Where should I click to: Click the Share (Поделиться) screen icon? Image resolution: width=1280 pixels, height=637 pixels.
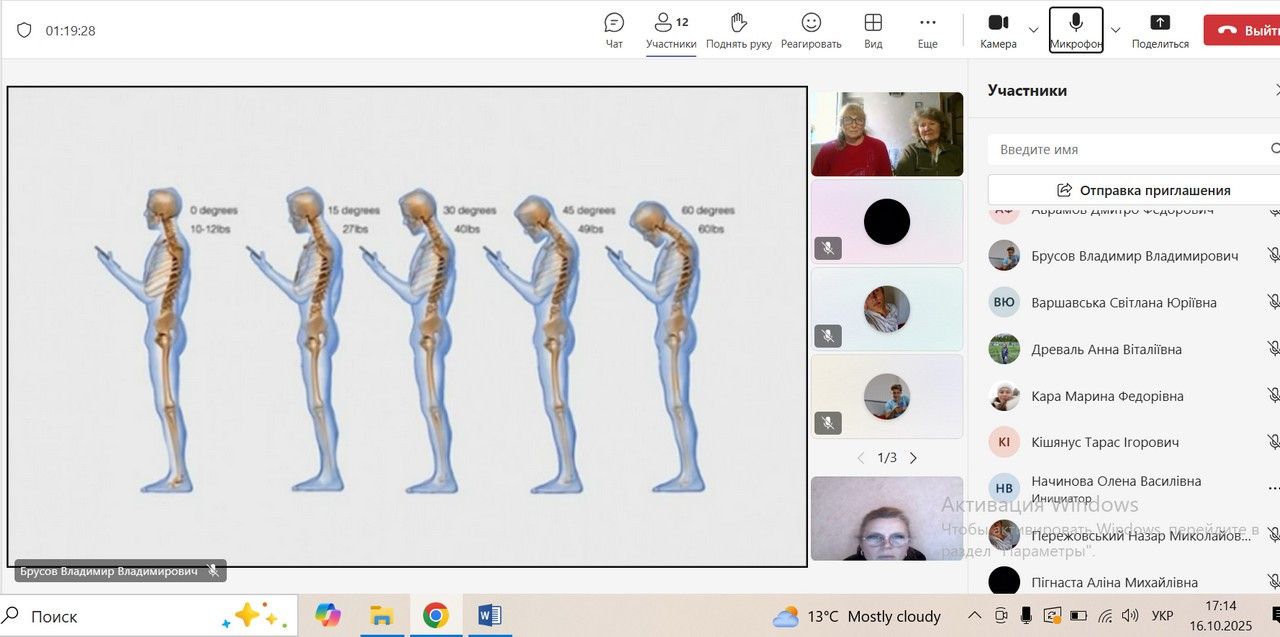[x=1160, y=30]
